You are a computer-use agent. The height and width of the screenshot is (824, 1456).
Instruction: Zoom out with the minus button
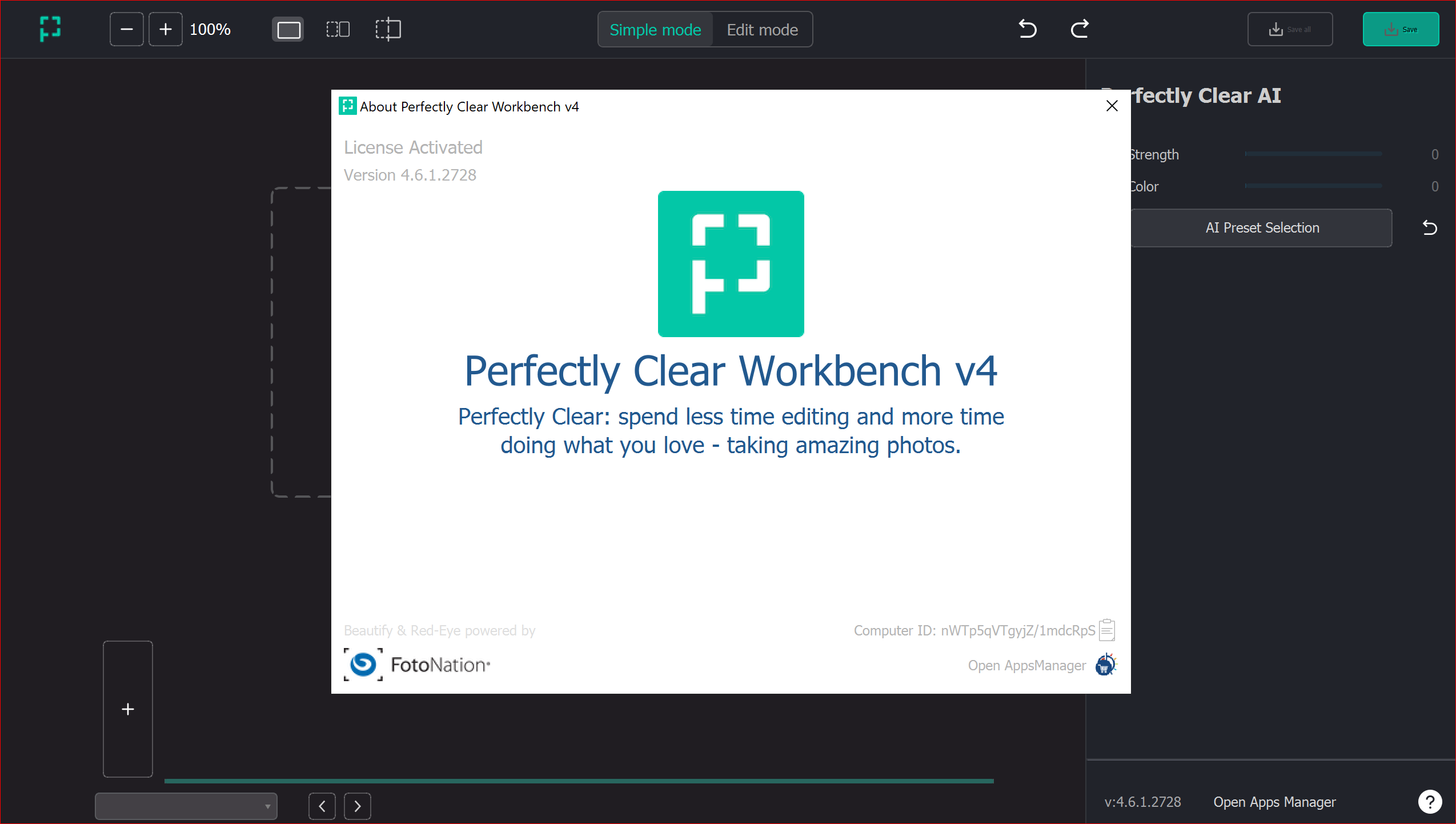pos(127,29)
